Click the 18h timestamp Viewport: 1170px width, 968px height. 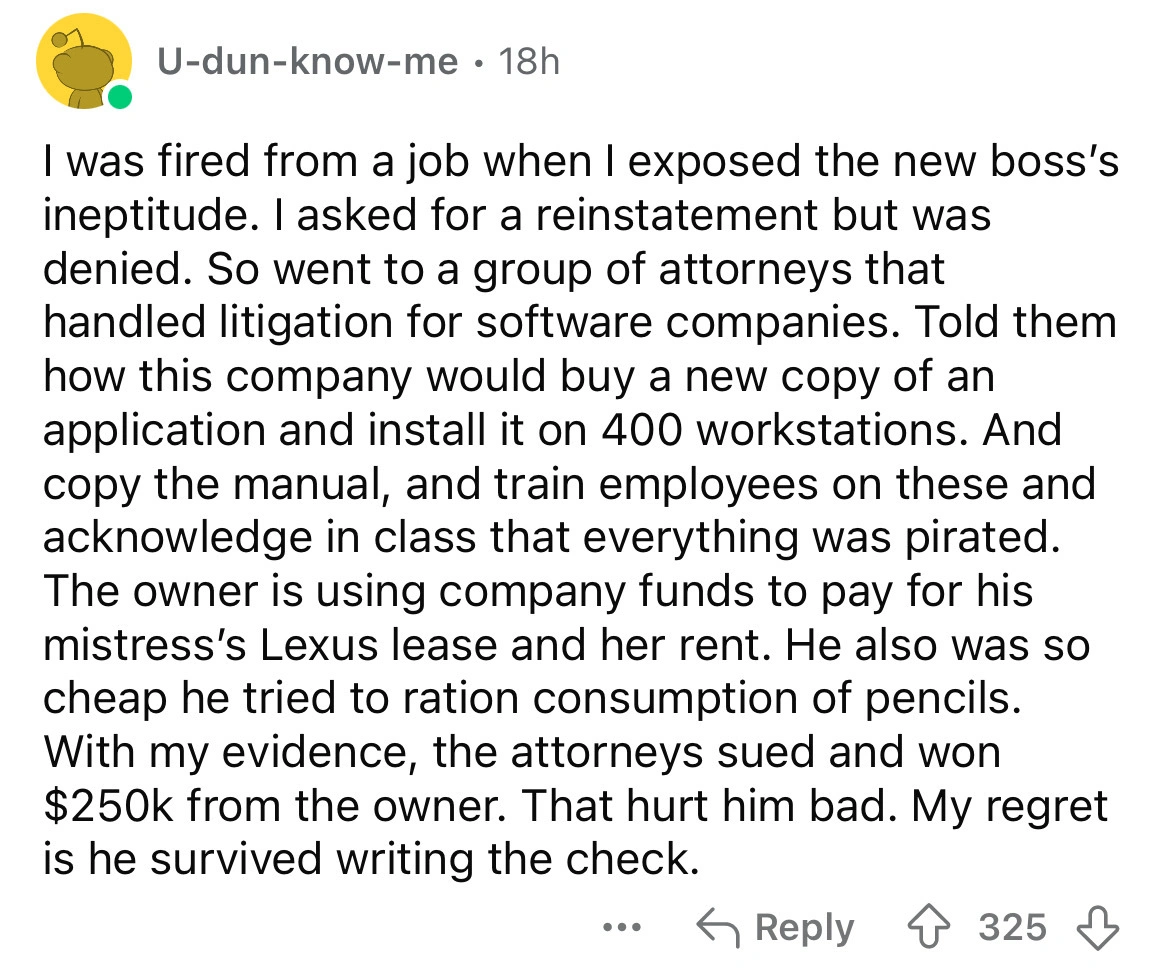point(524,62)
